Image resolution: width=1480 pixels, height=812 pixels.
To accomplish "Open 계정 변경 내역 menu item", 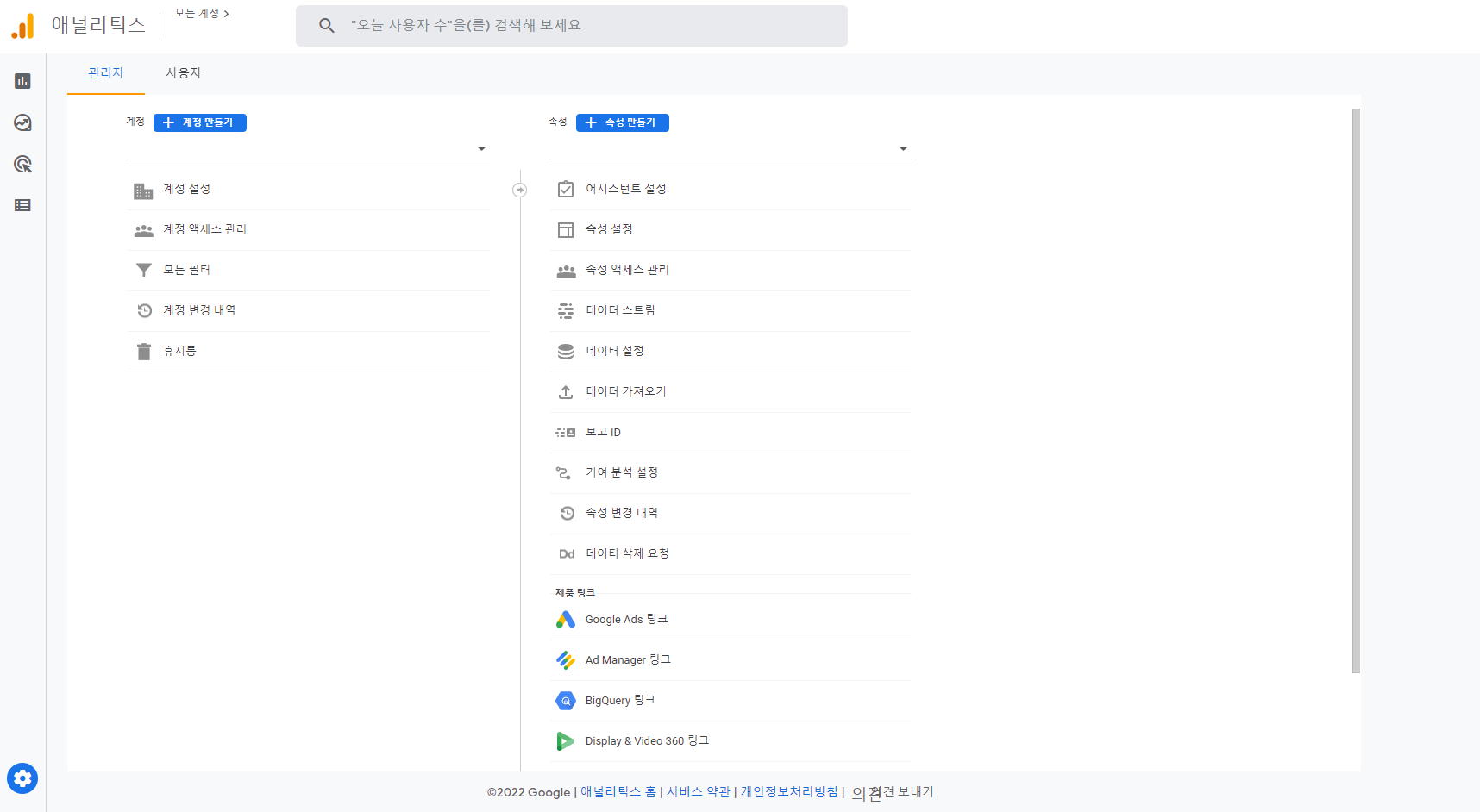I will coord(308,311).
